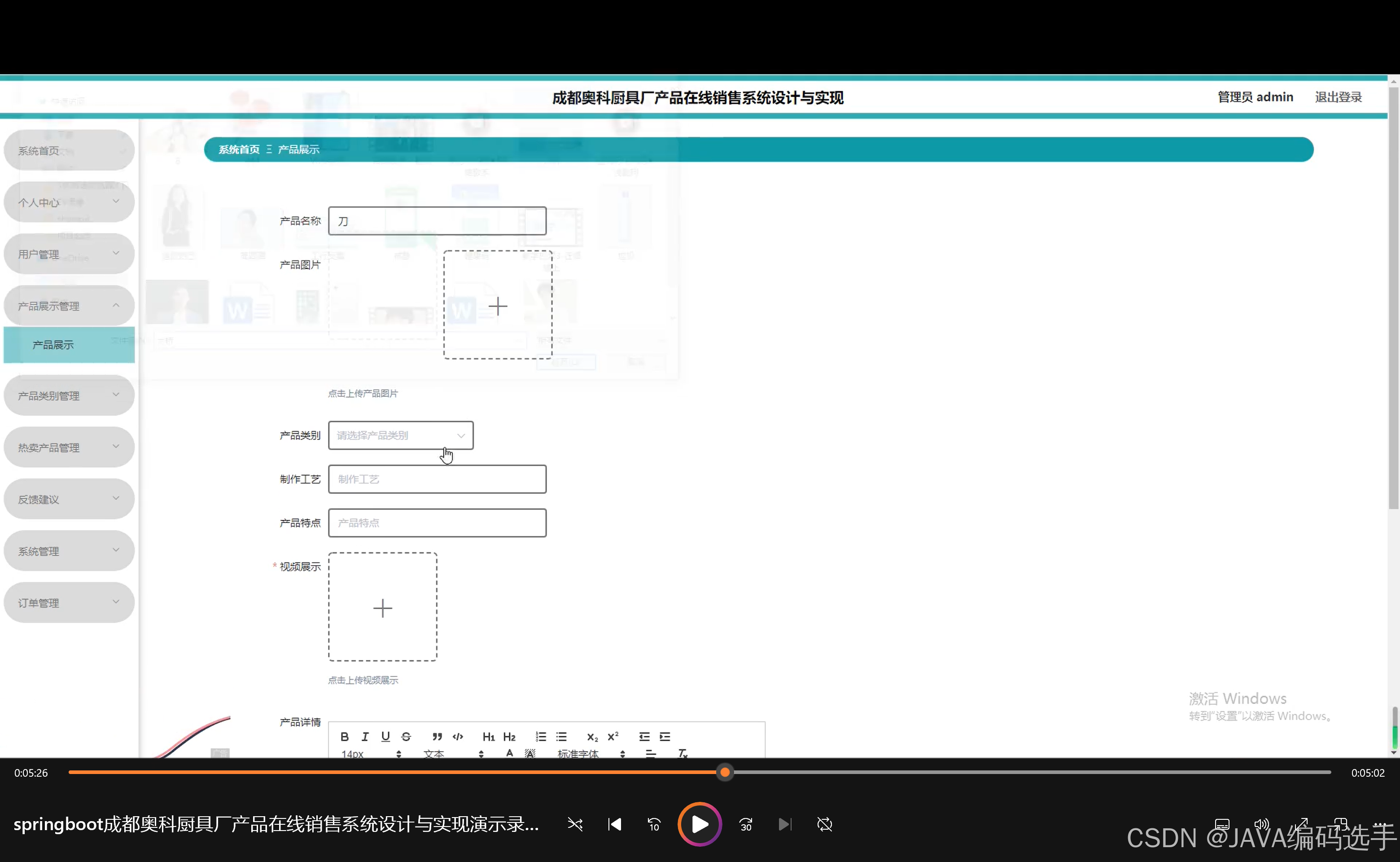Apply italic formatting in the editor
This screenshot has height=862, width=1400.
click(x=365, y=737)
